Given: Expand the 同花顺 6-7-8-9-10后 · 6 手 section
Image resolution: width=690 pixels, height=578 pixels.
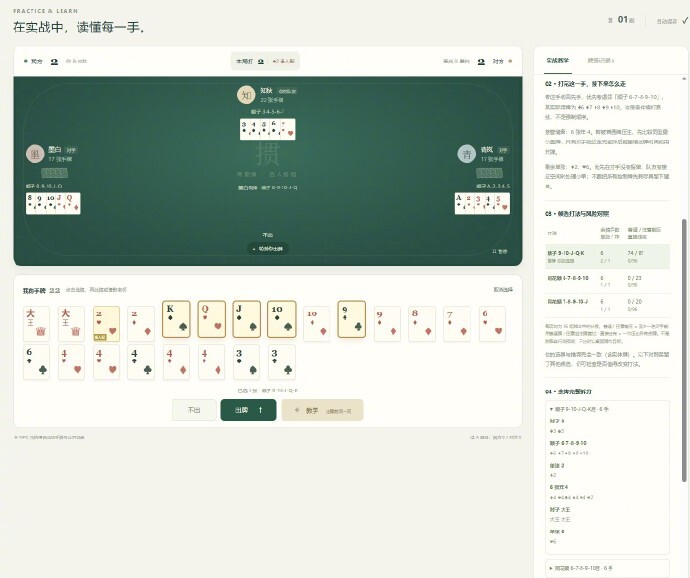Looking at the screenshot, I should coord(581,568).
